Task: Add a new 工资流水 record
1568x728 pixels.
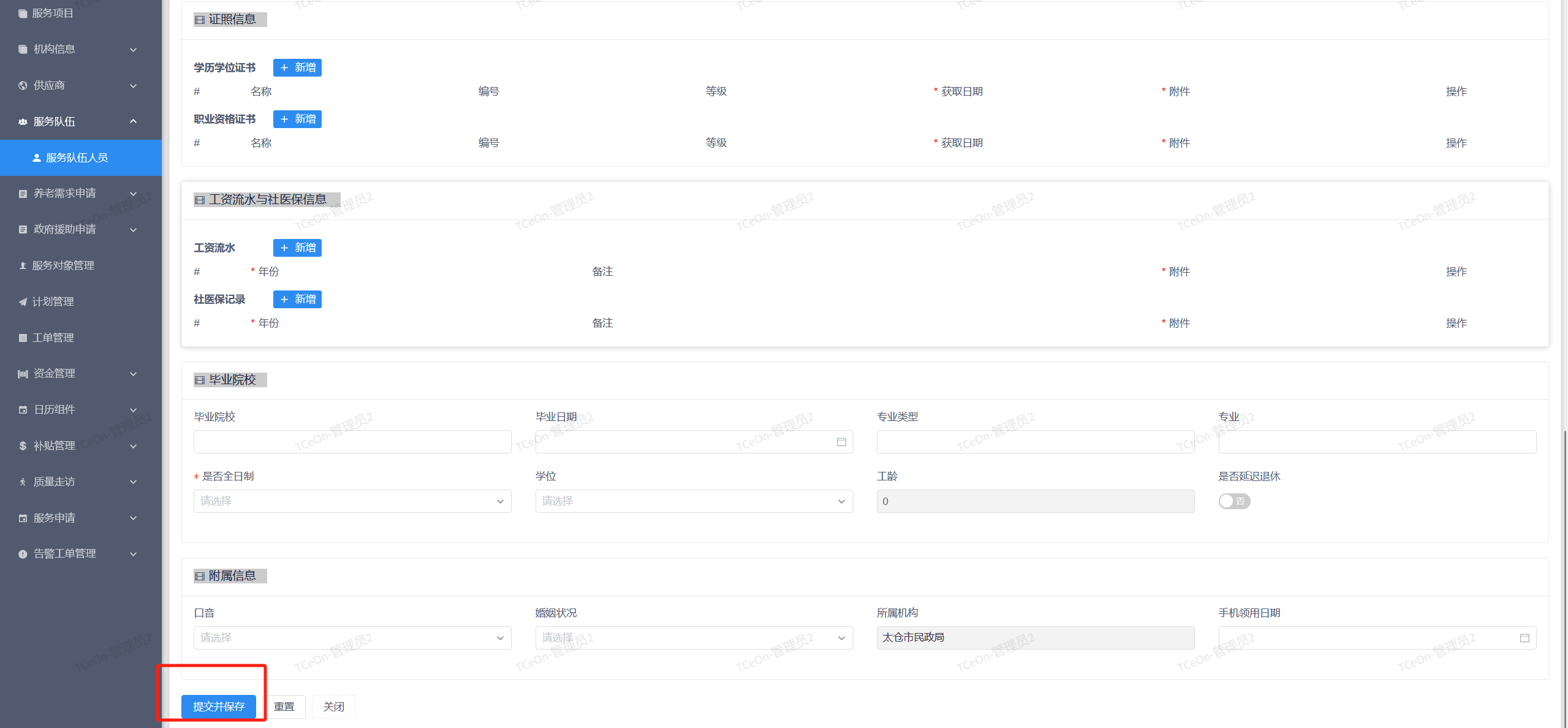Action: tap(297, 248)
